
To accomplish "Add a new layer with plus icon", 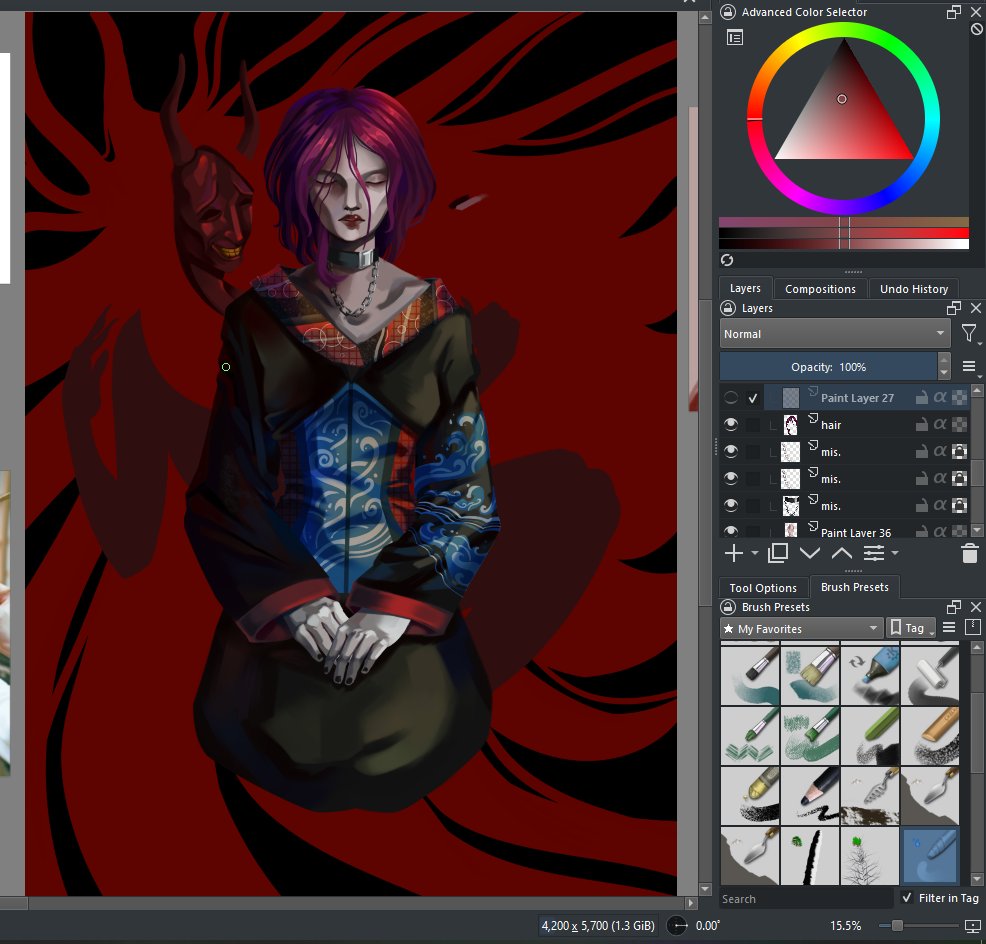I will 733,553.
